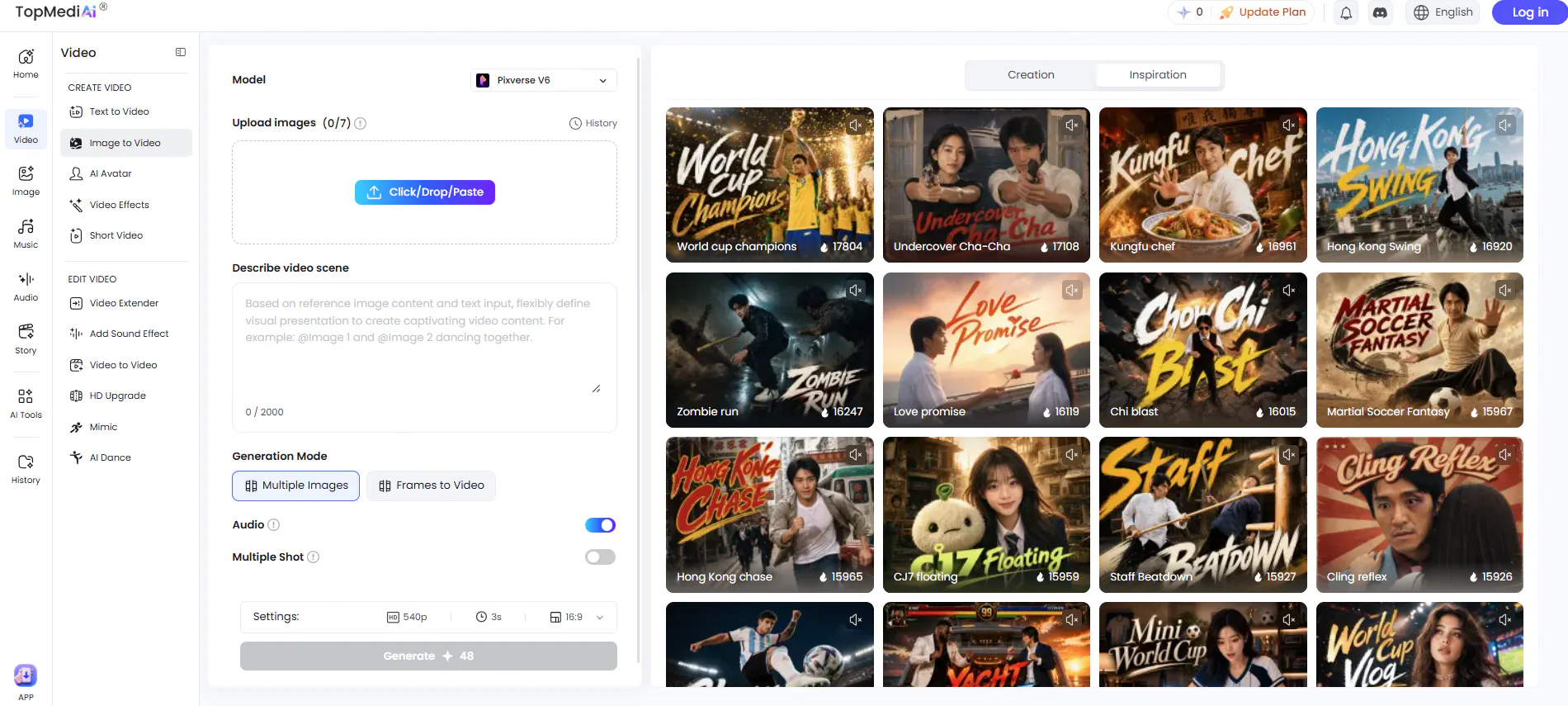Screen dimensions: 1568x706
Task: Unmute Undercover Cha-Cha video
Action: pos(1071,126)
